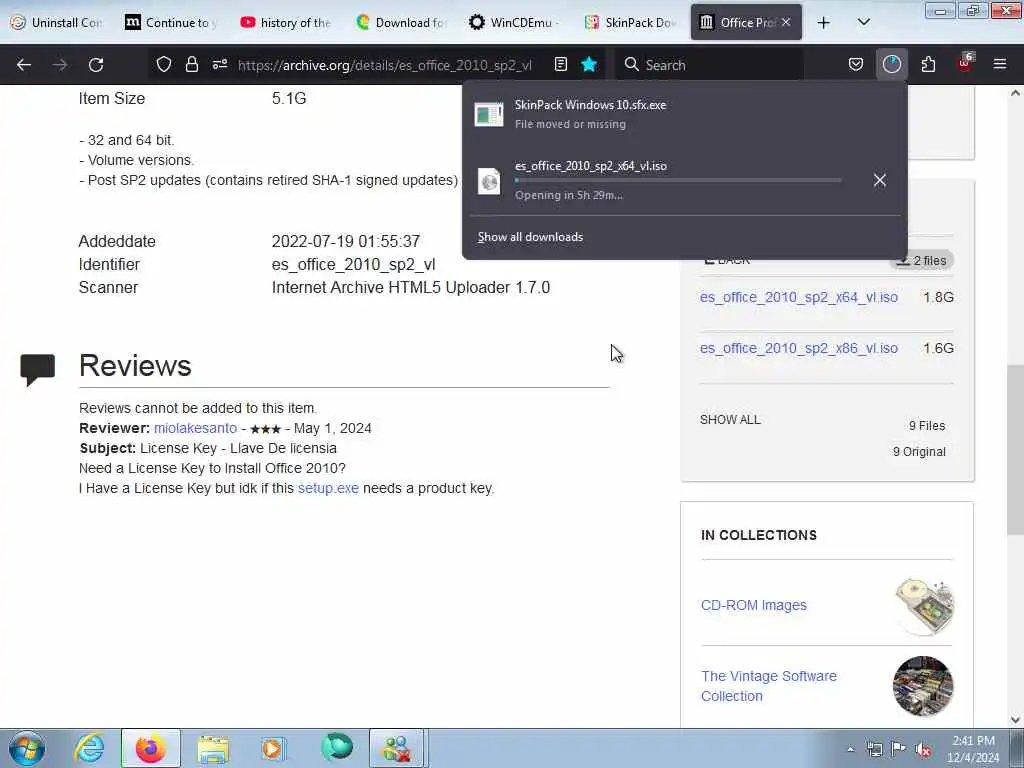Expand the list all tabs chevron
This screenshot has width=1024, height=768.
(863, 22)
